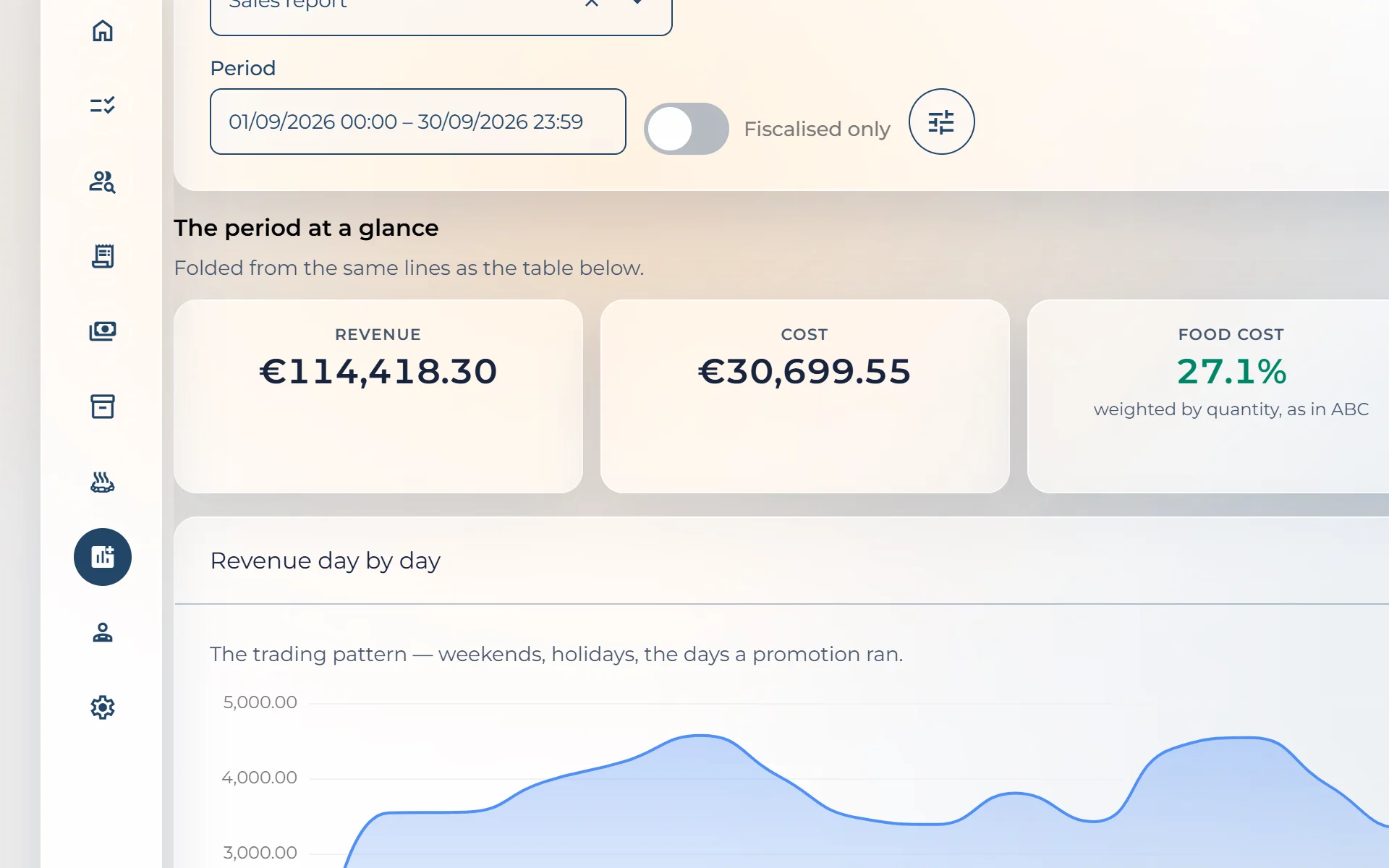Toggle the Fiscalised only switch
The image size is (1389, 868).
[x=686, y=129]
